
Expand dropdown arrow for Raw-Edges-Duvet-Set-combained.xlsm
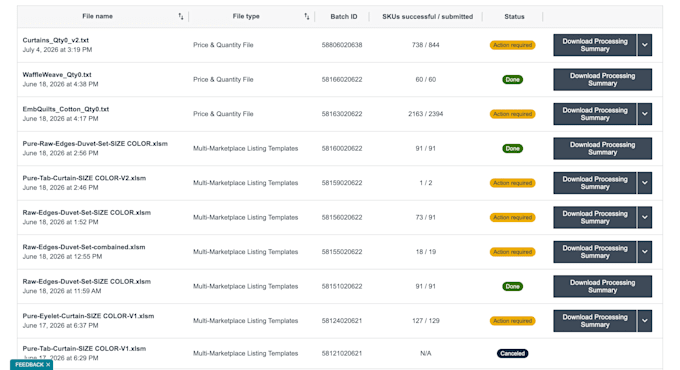[x=645, y=252]
